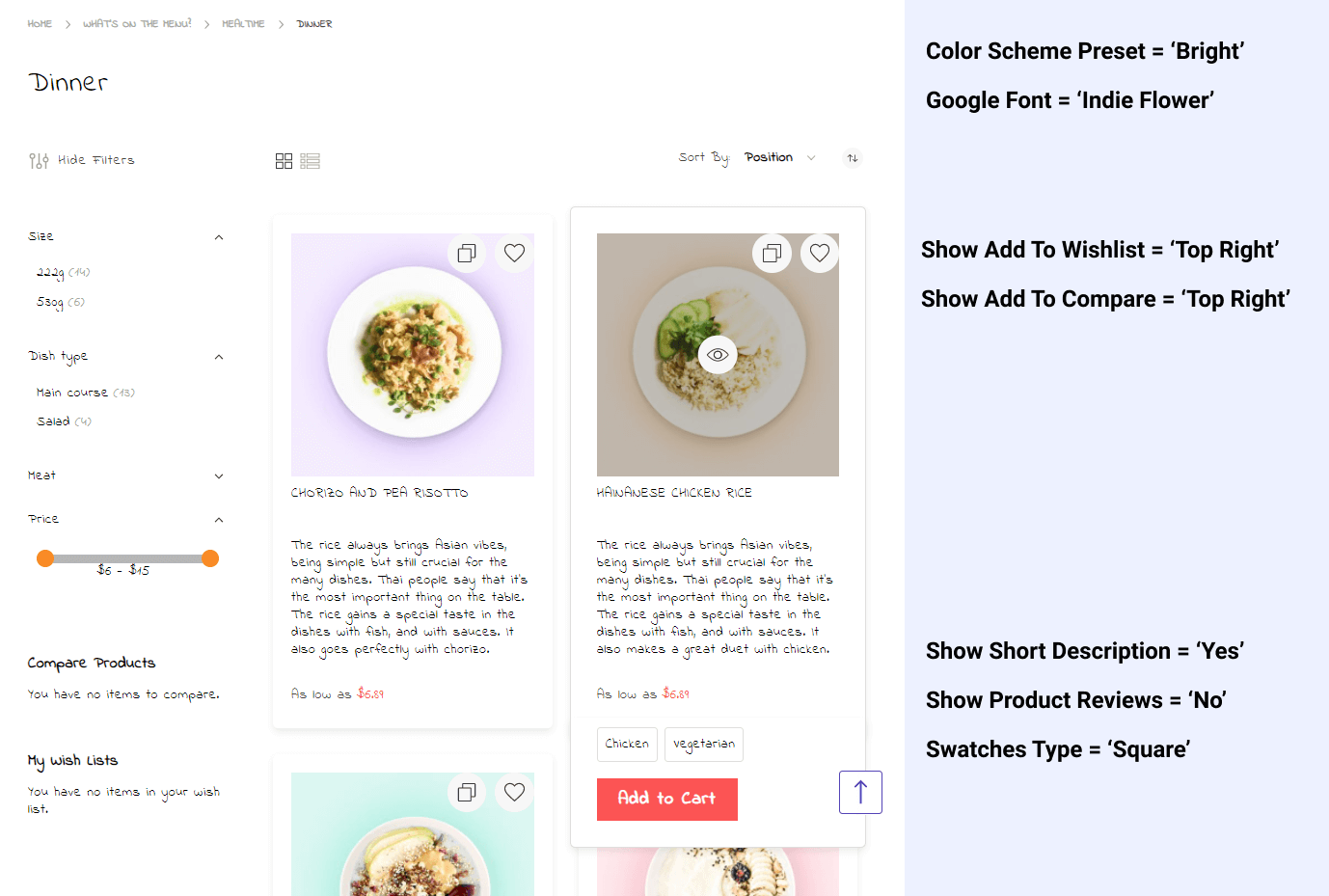This screenshot has width=1329, height=896.
Task: Filter by Main course dish type
Action: coord(72,393)
